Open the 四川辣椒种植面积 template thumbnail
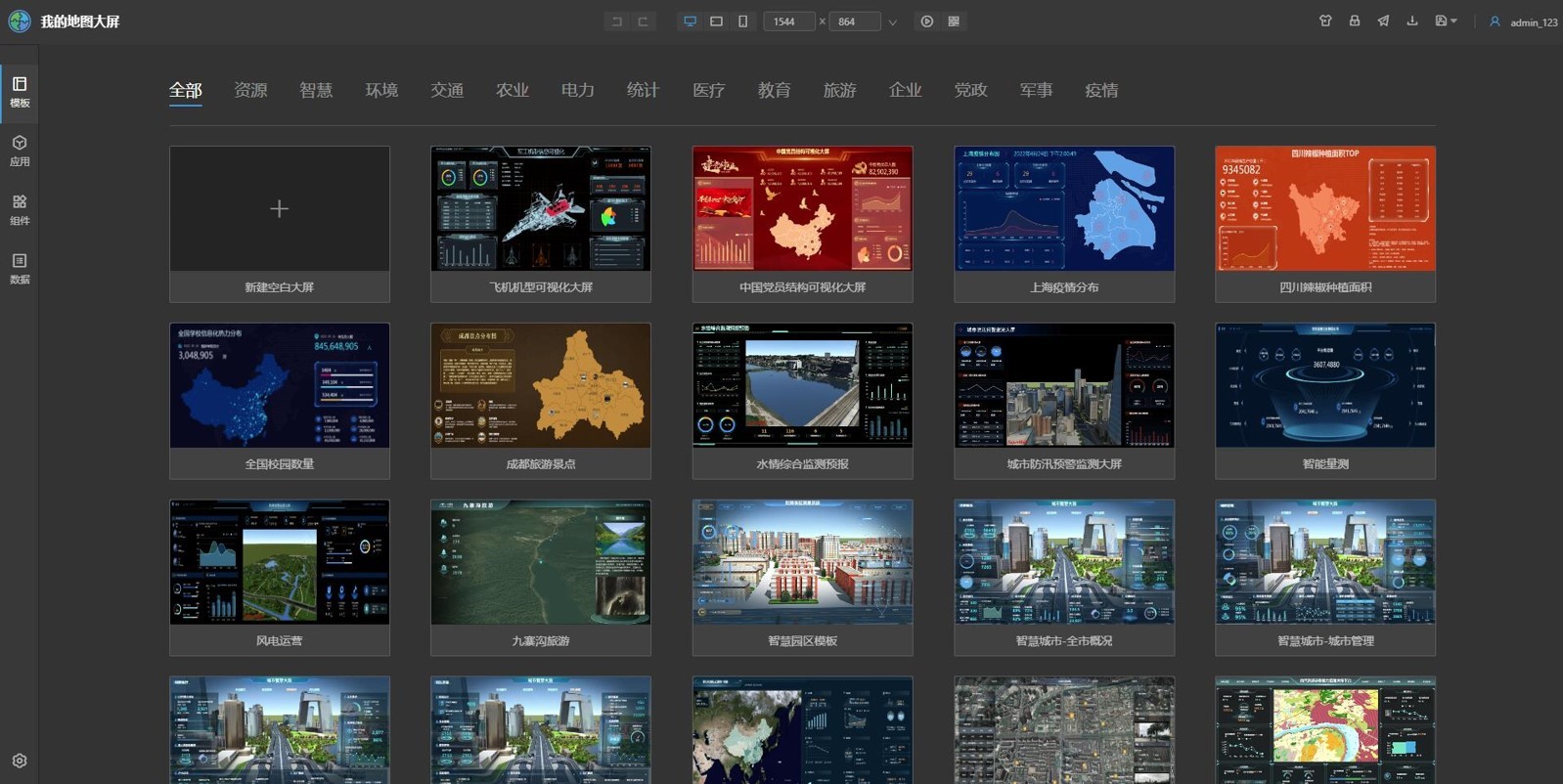 tap(1325, 208)
